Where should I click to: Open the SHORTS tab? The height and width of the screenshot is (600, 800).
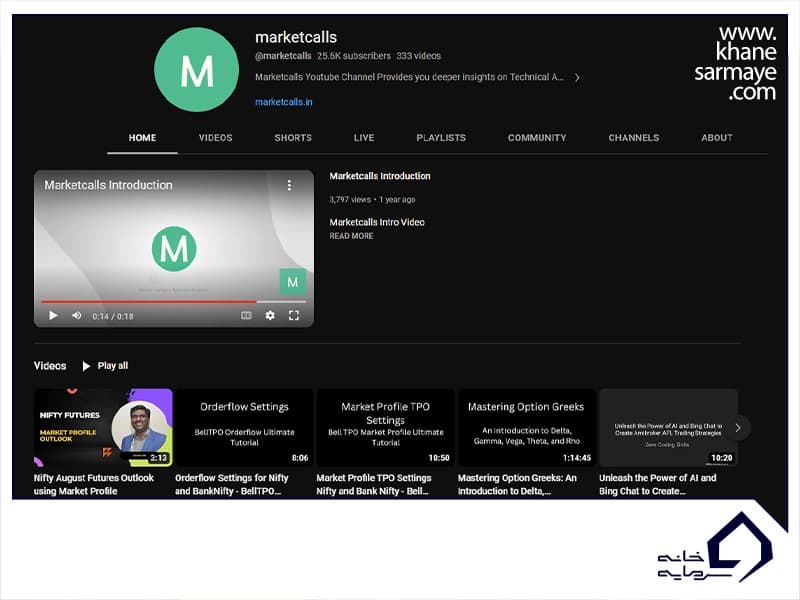pos(293,138)
